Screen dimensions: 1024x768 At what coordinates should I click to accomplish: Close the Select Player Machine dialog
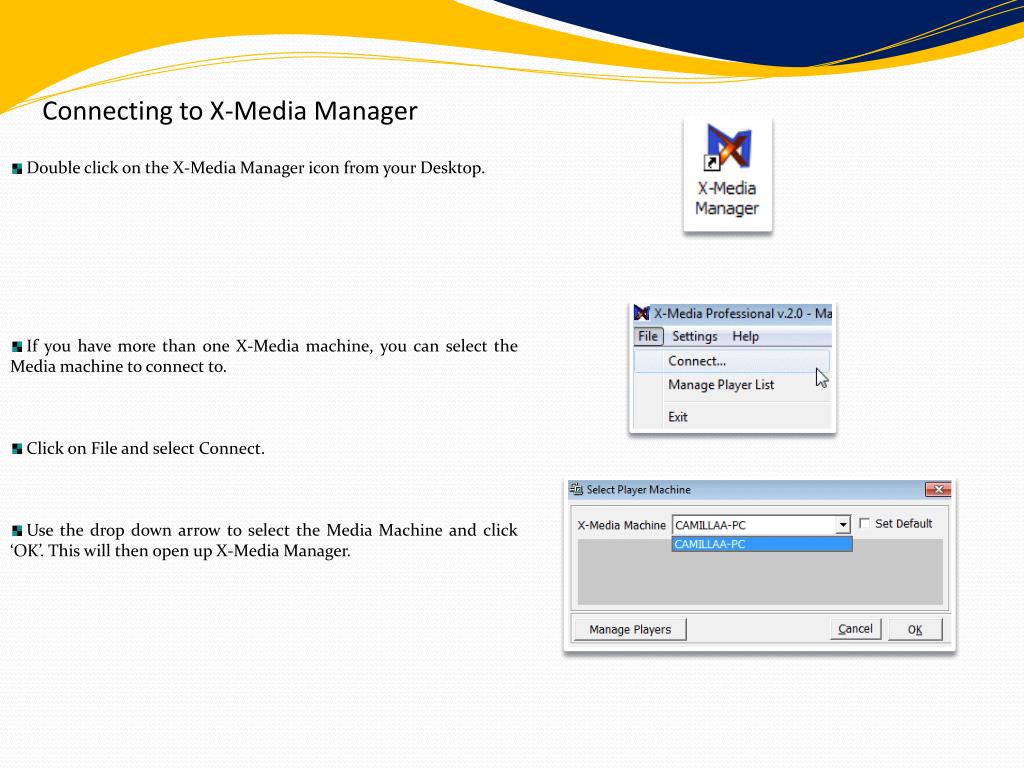click(x=937, y=490)
